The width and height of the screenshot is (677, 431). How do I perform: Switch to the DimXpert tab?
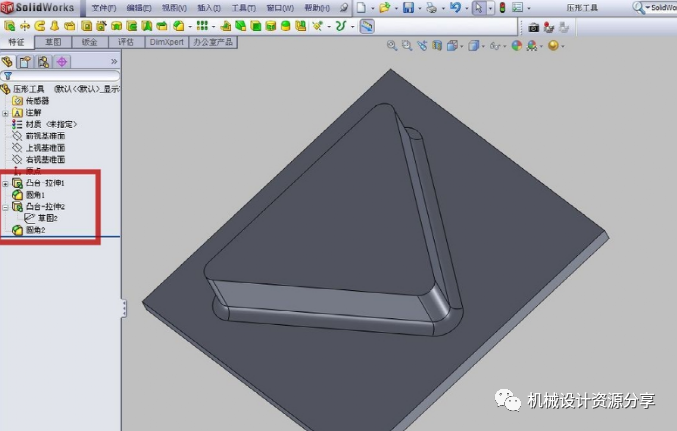point(167,42)
